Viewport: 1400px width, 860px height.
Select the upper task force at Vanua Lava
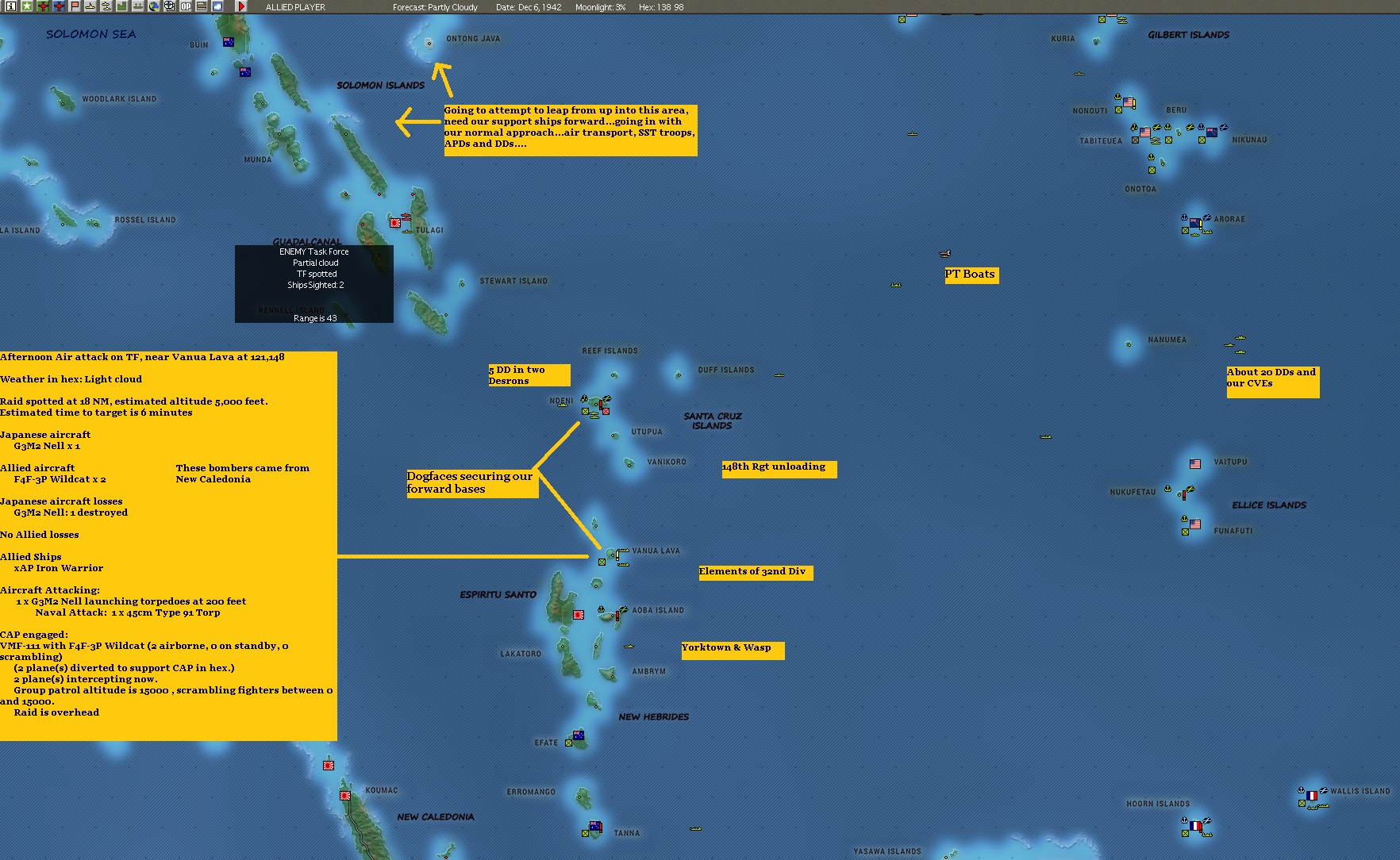pyautogui.click(x=623, y=550)
